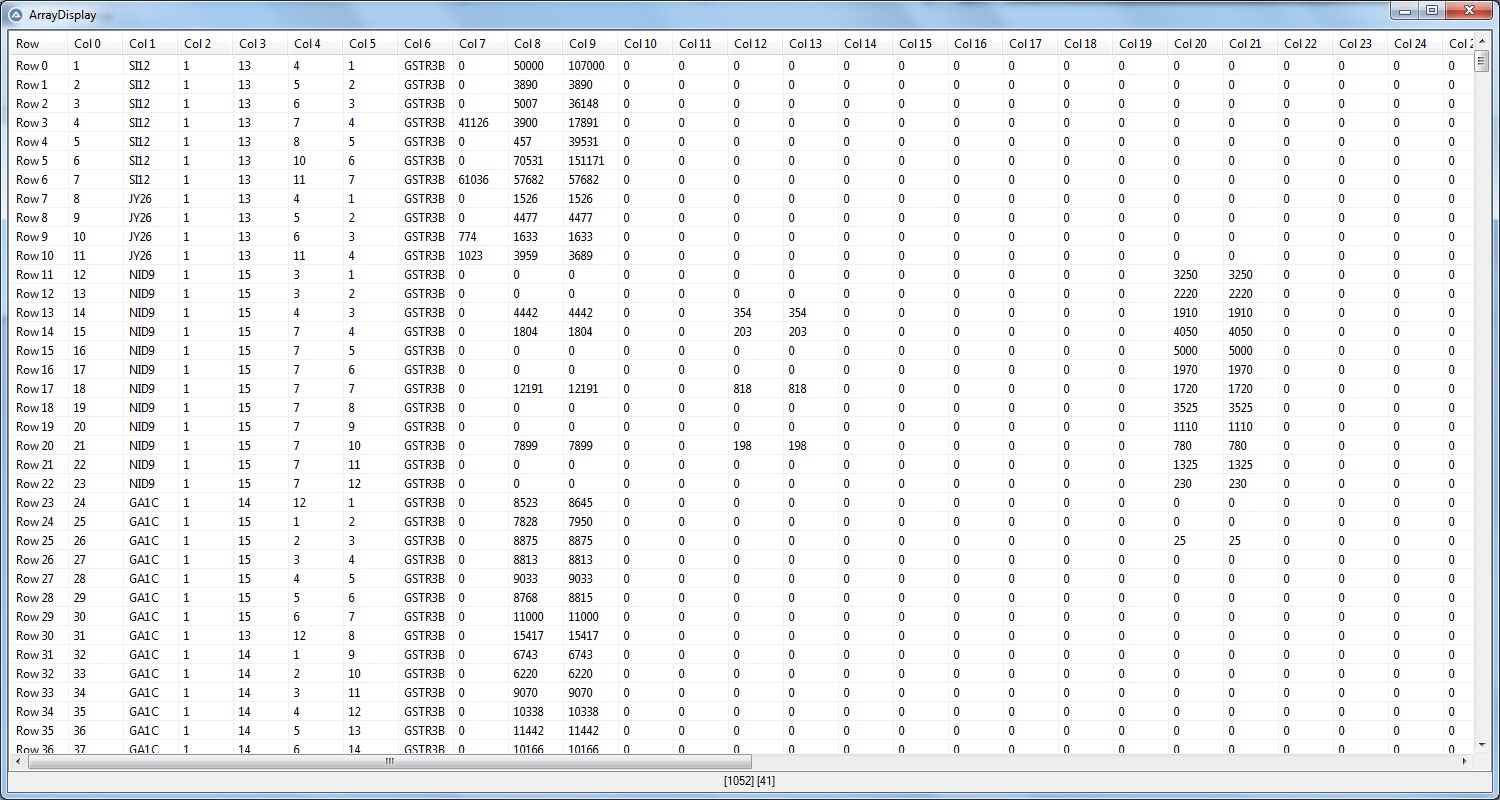Click cell 41126 in Col 7
The height and width of the screenshot is (800, 1500).
(x=474, y=123)
